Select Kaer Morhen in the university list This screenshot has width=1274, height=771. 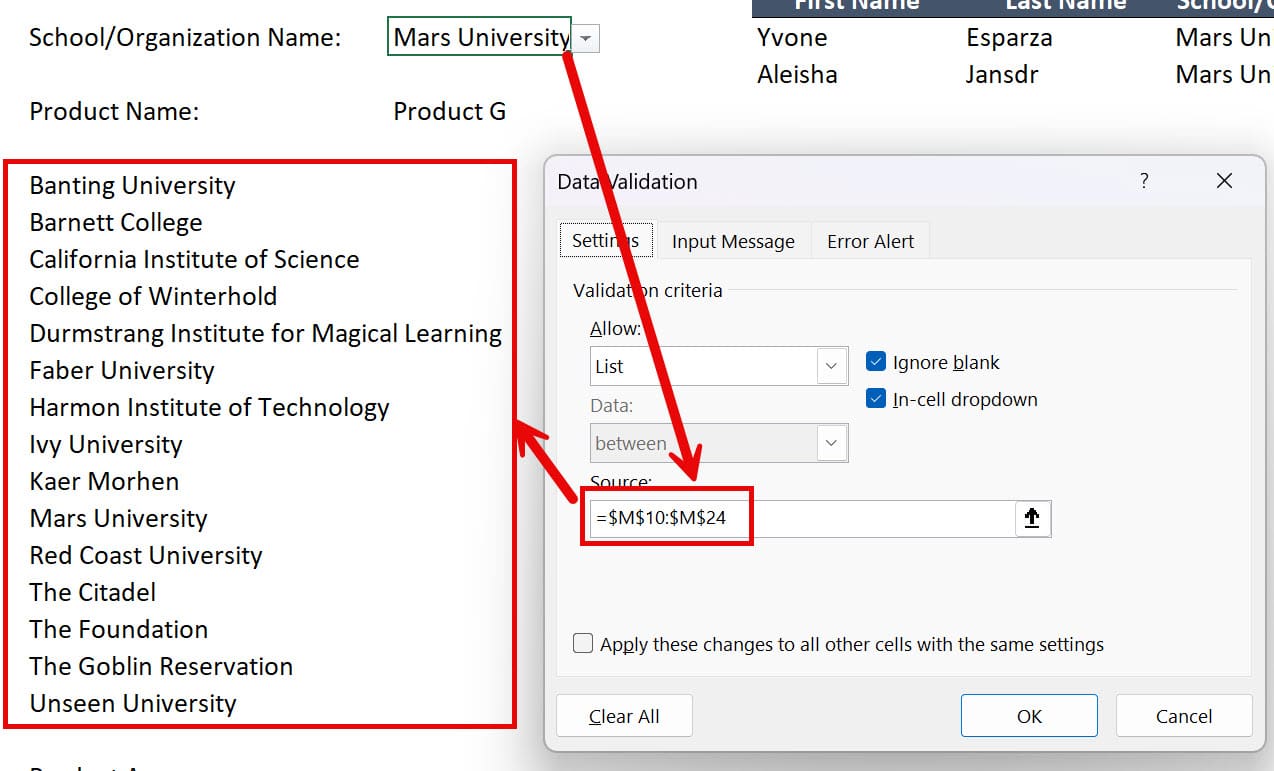tap(103, 481)
